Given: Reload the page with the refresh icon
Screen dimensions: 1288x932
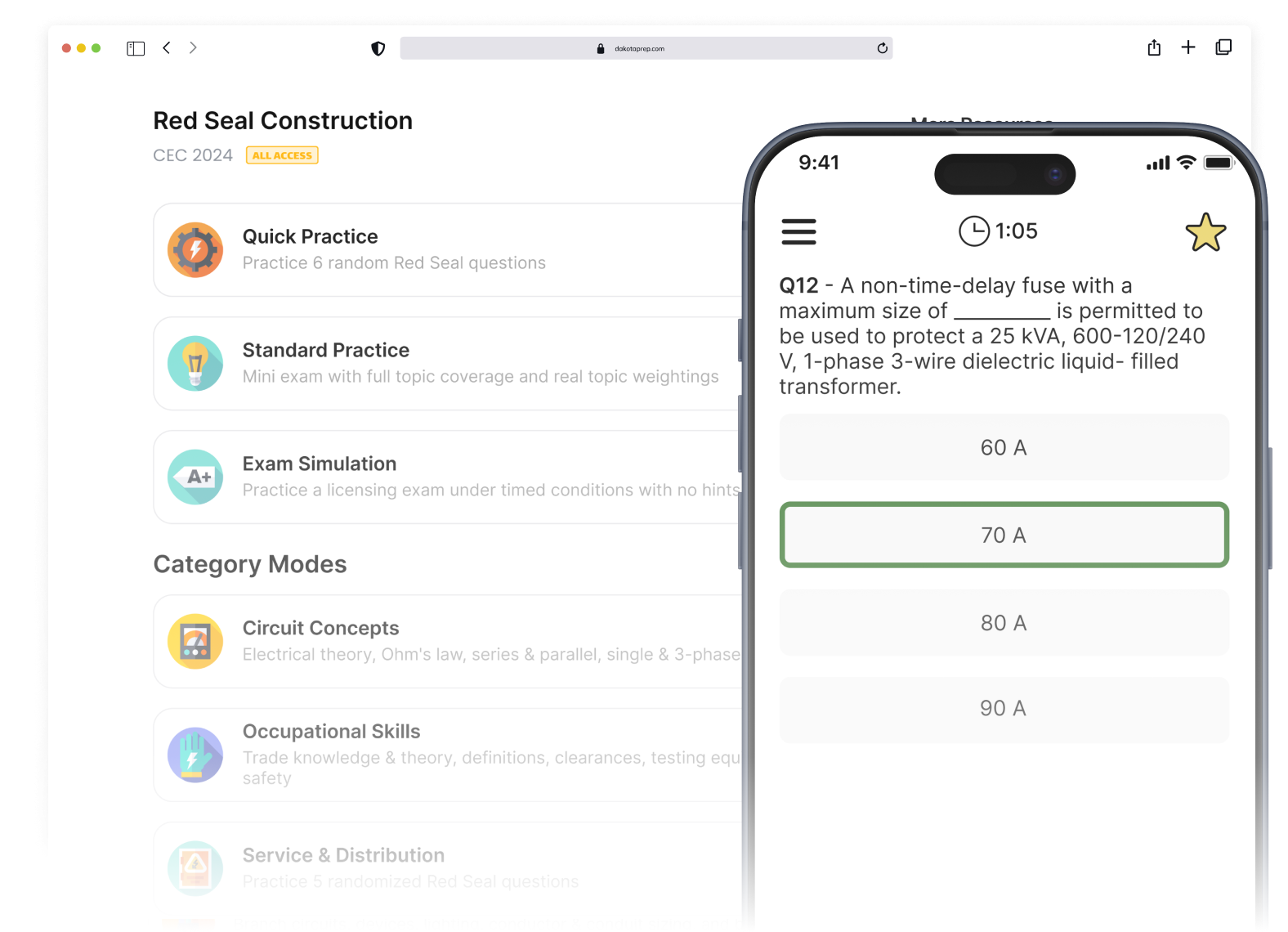Looking at the screenshot, I should tap(882, 48).
